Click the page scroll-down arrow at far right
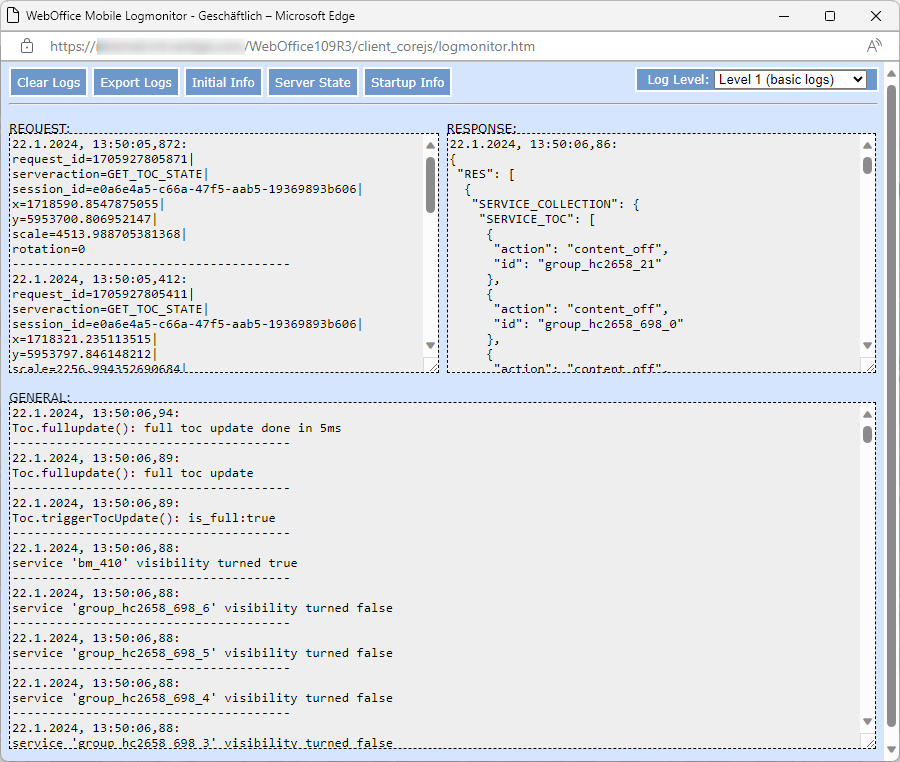This screenshot has width=900, height=762. 891,747
